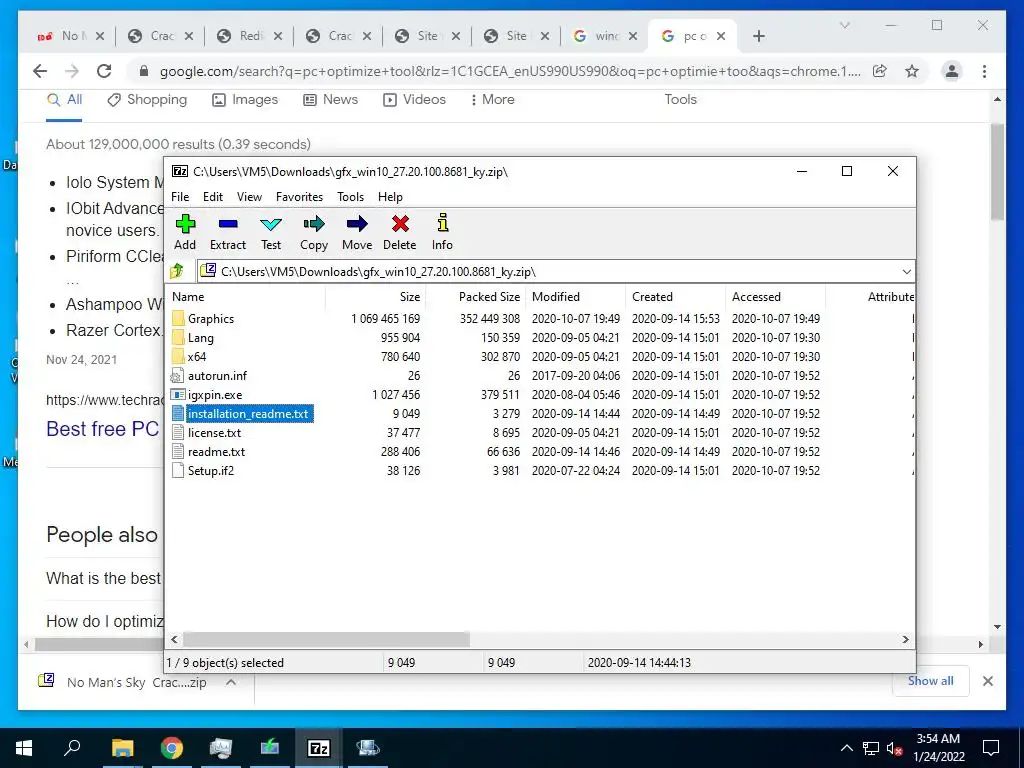Sort by Created column header
This screenshot has width=1024, height=768.
(675, 296)
